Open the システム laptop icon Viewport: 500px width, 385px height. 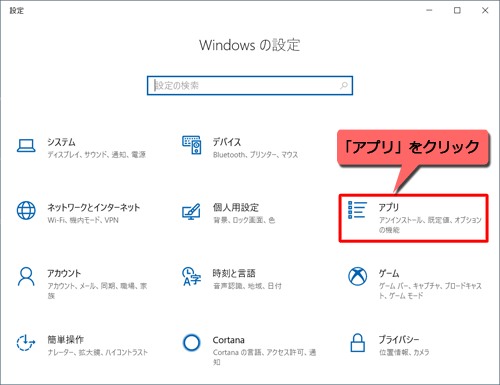(26, 146)
